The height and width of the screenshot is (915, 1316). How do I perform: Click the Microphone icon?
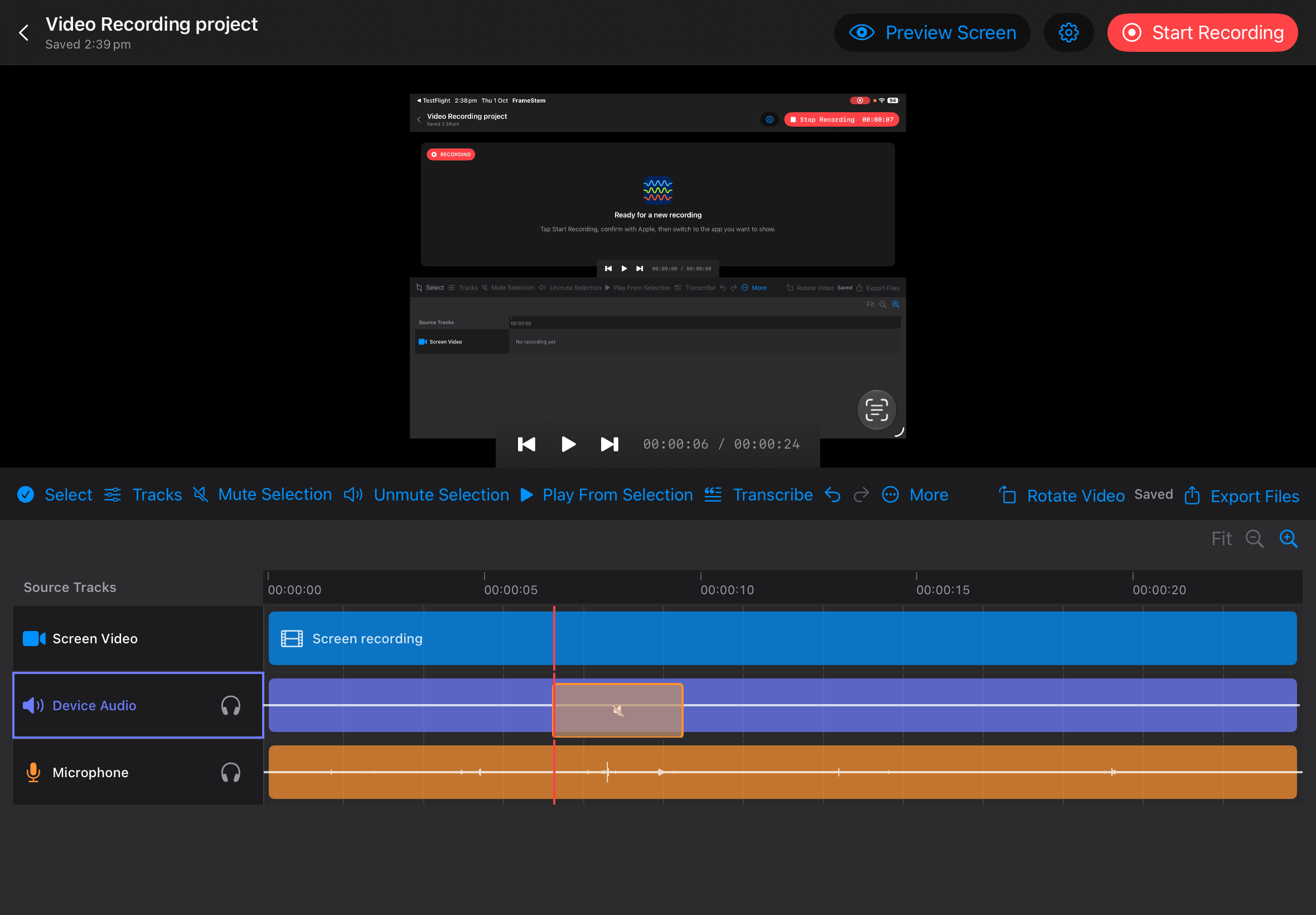(x=33, y=772)
